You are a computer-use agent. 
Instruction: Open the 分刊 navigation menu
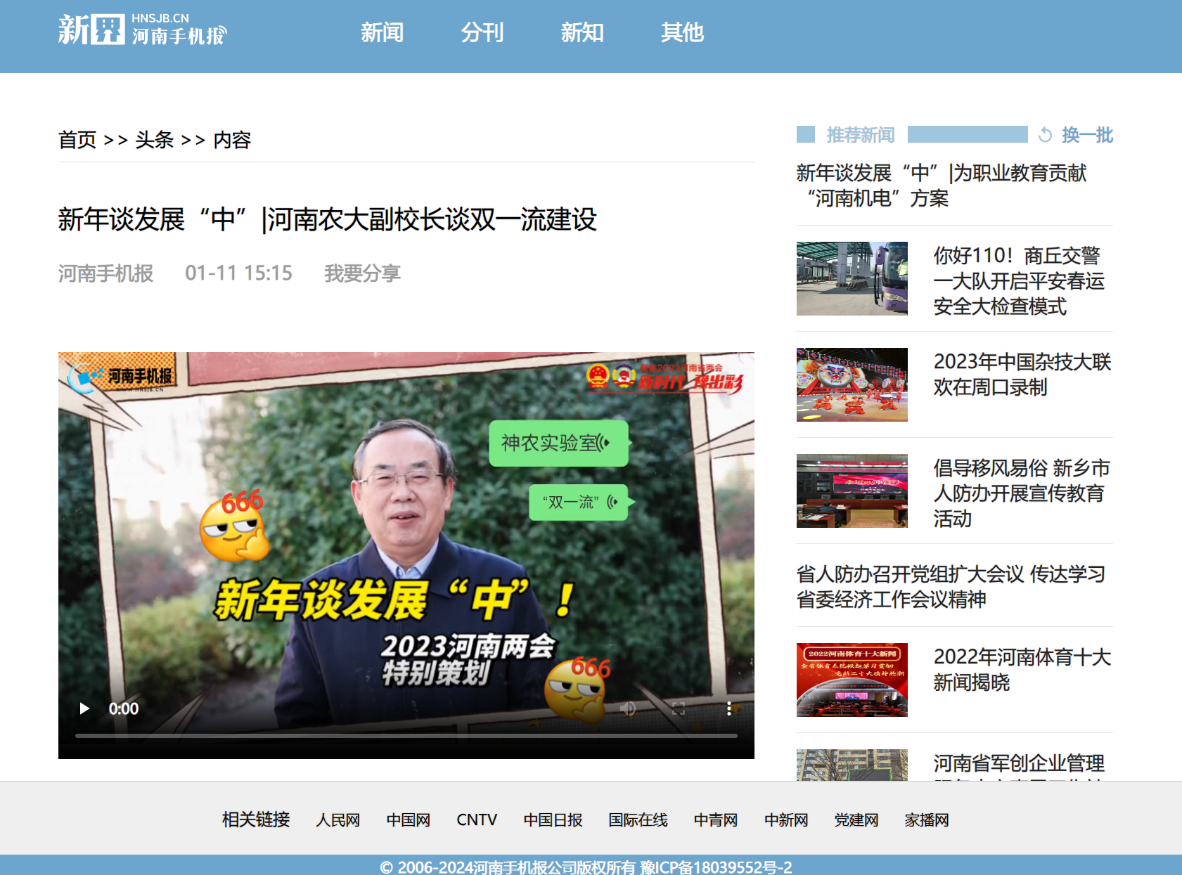[x=482, y=33]
